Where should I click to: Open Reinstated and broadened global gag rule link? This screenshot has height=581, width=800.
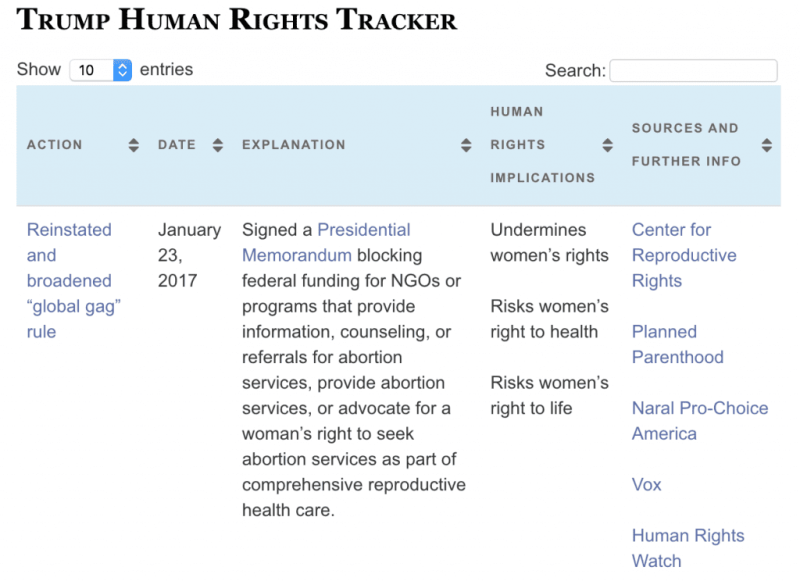(74, 281)
